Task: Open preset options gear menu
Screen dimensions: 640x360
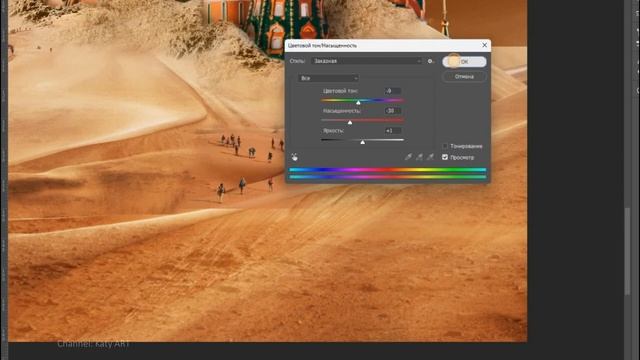Action: [x=430, y=61]
